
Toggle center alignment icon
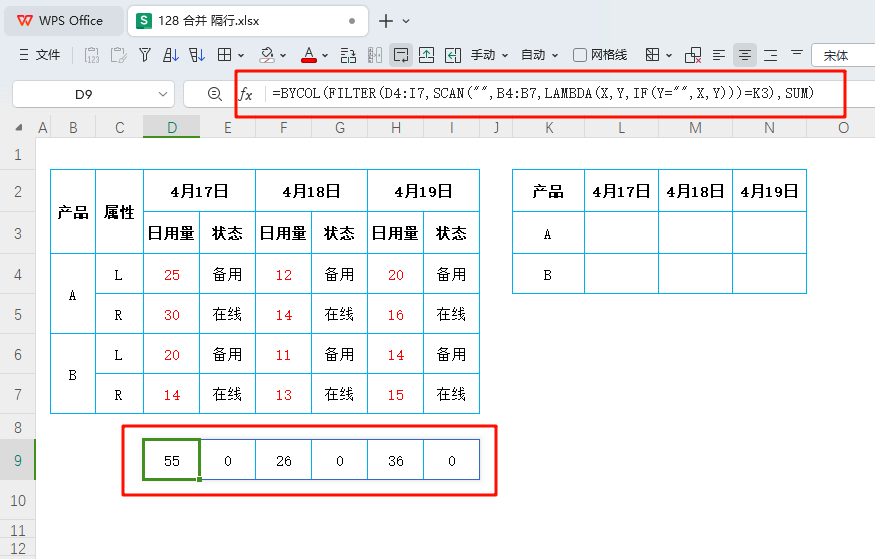coord(744,55)
